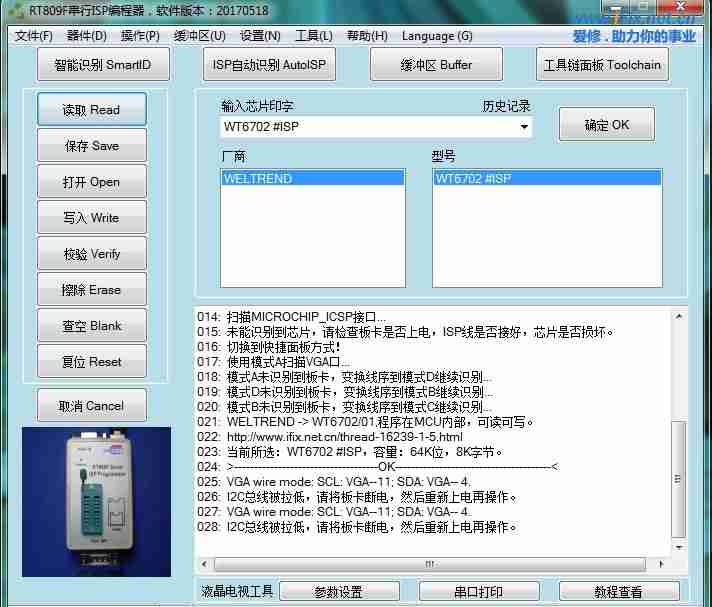Open the 器件(D) menu
The height and width of the screenshot is (607, 712).
86,36
